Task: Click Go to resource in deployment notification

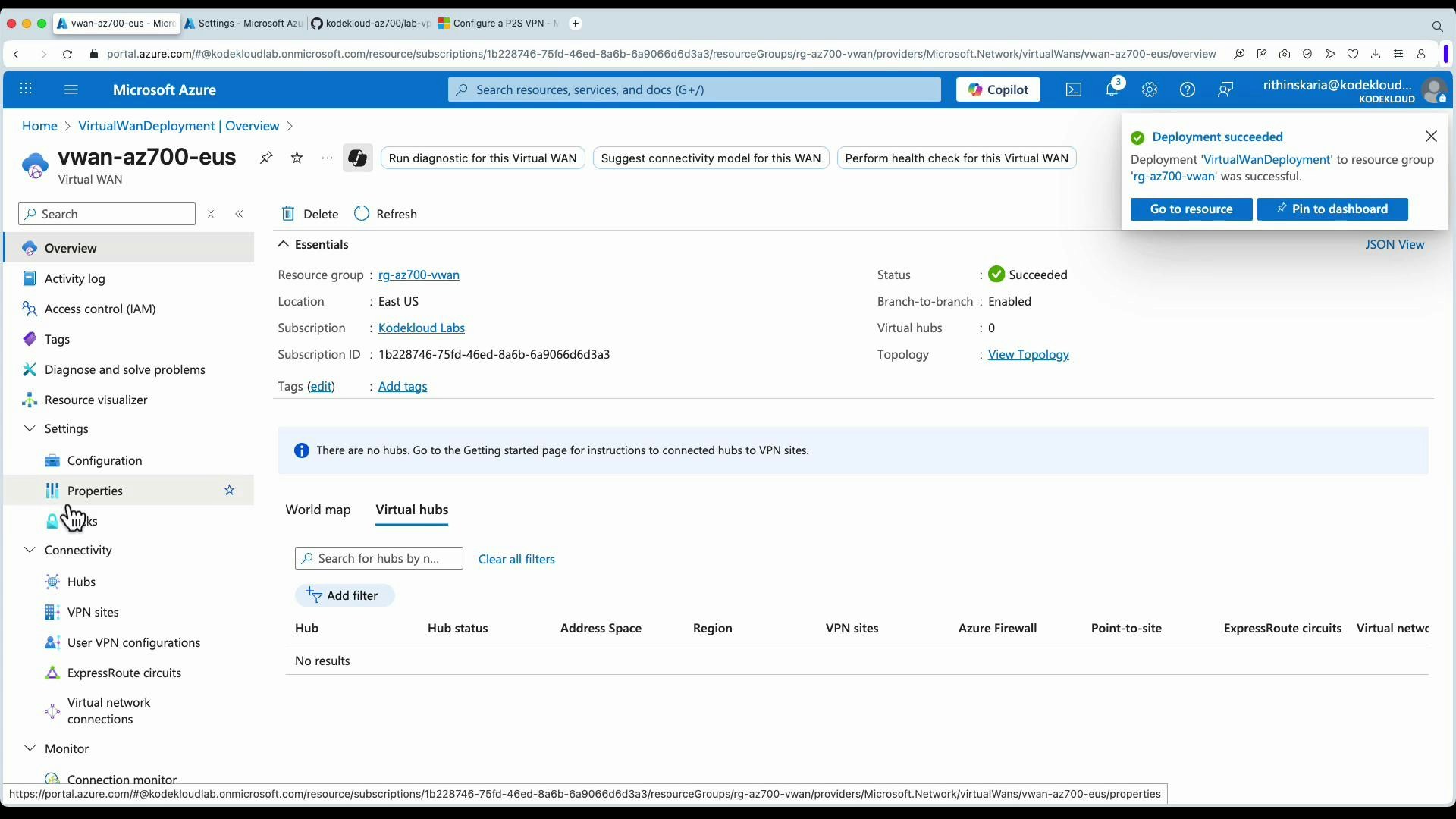Action: click(x=1191, y=209)
